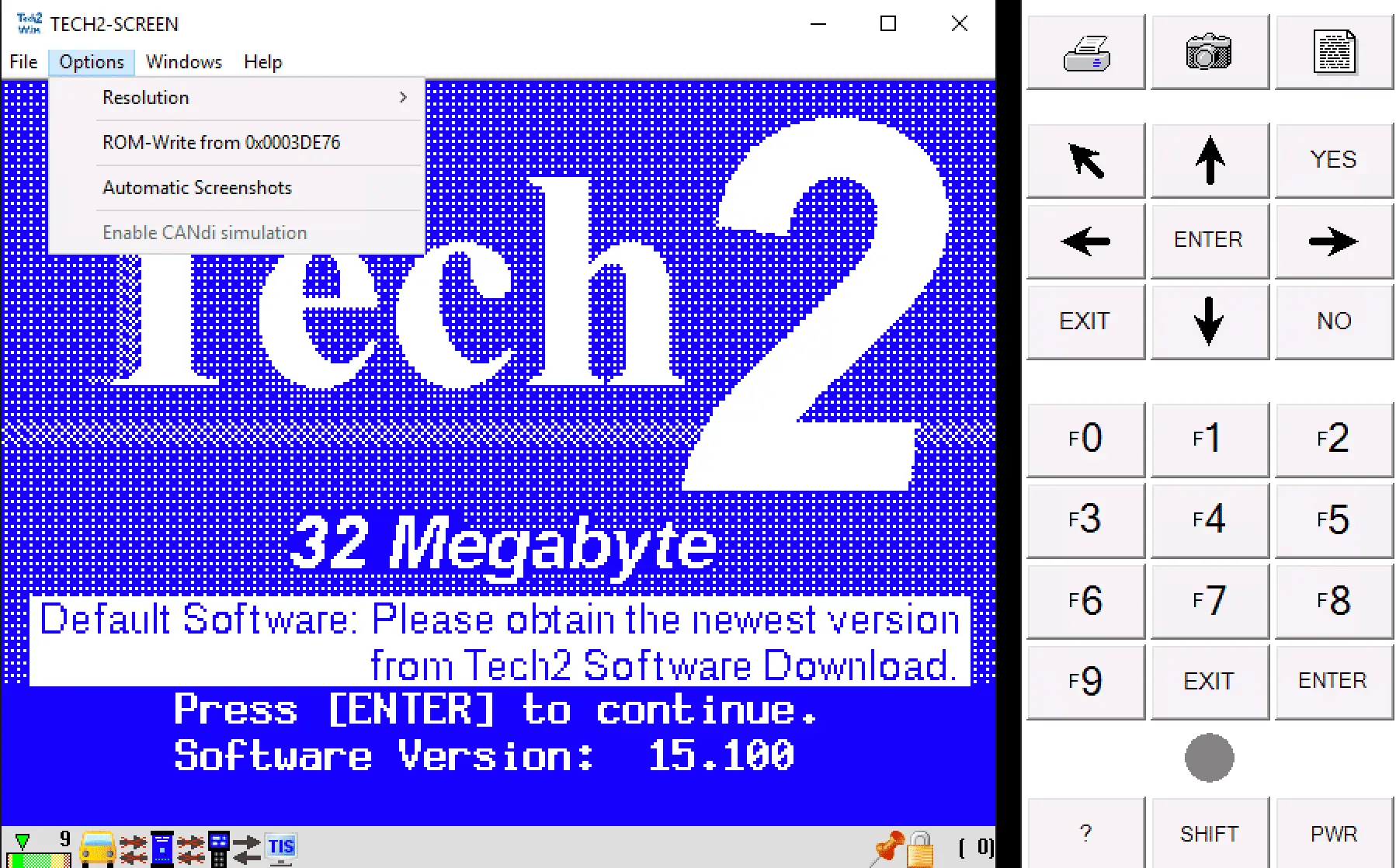Click the down arrow key

tap(1209, 321)
